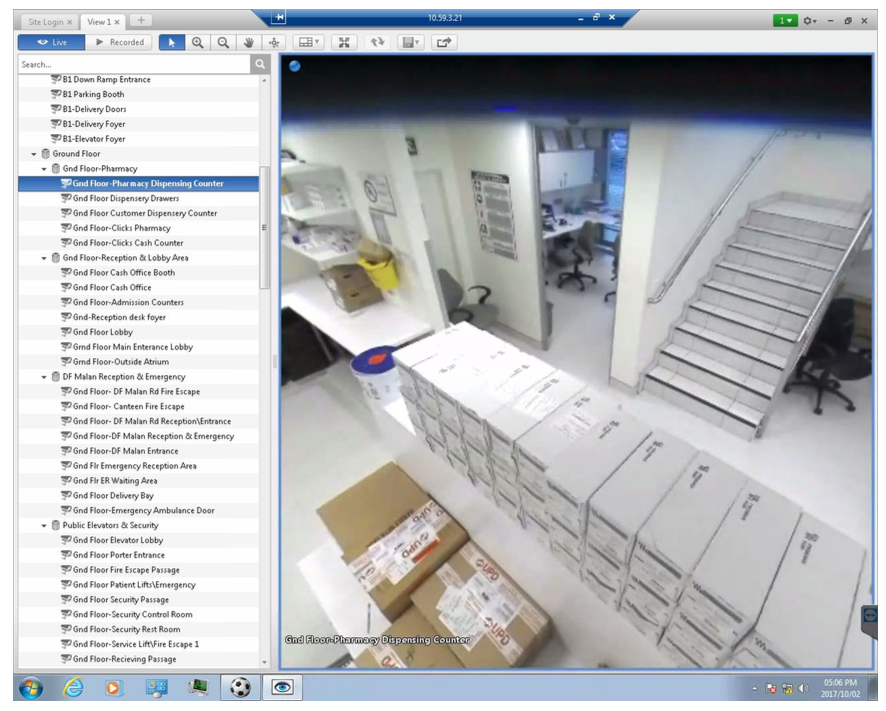Open the Windows Start menu
886x711 pixels.
31,688
